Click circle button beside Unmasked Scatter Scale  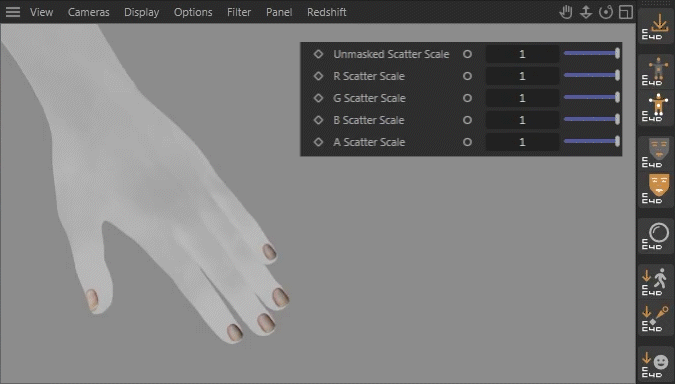pos(468,54)
